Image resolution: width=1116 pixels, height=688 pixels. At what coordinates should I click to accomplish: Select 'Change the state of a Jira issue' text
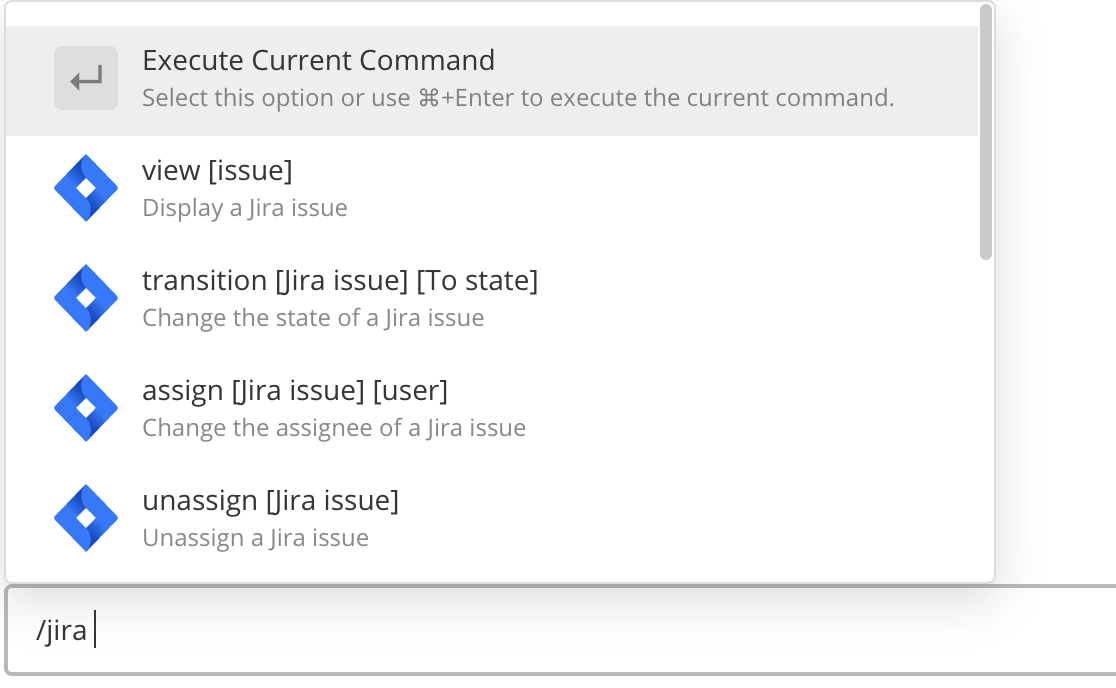tap(314, 317)
